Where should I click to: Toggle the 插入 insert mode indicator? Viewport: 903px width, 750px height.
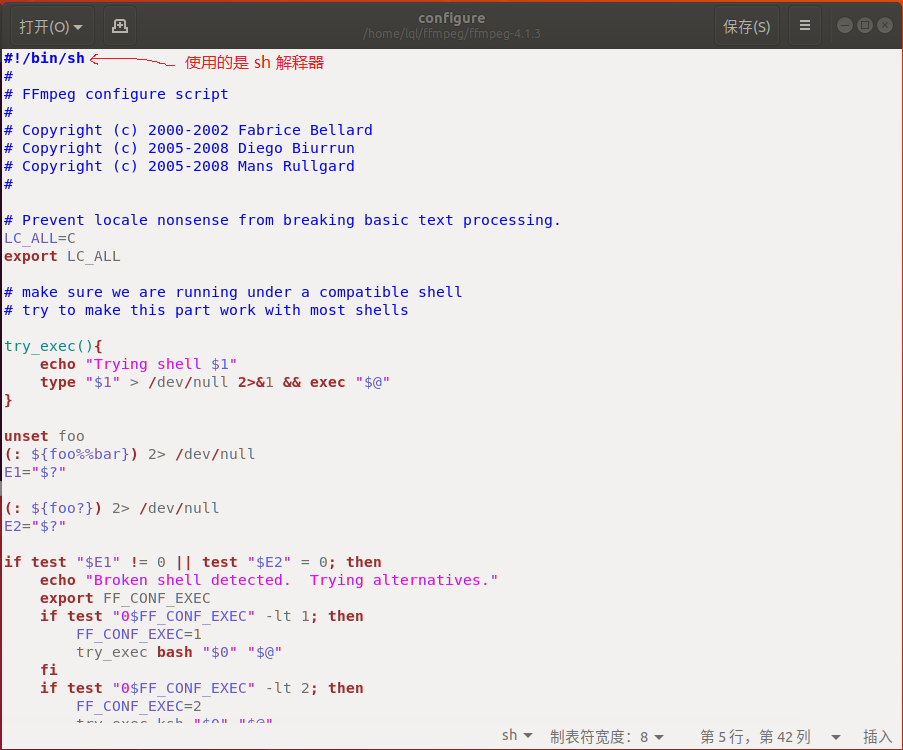877,737
